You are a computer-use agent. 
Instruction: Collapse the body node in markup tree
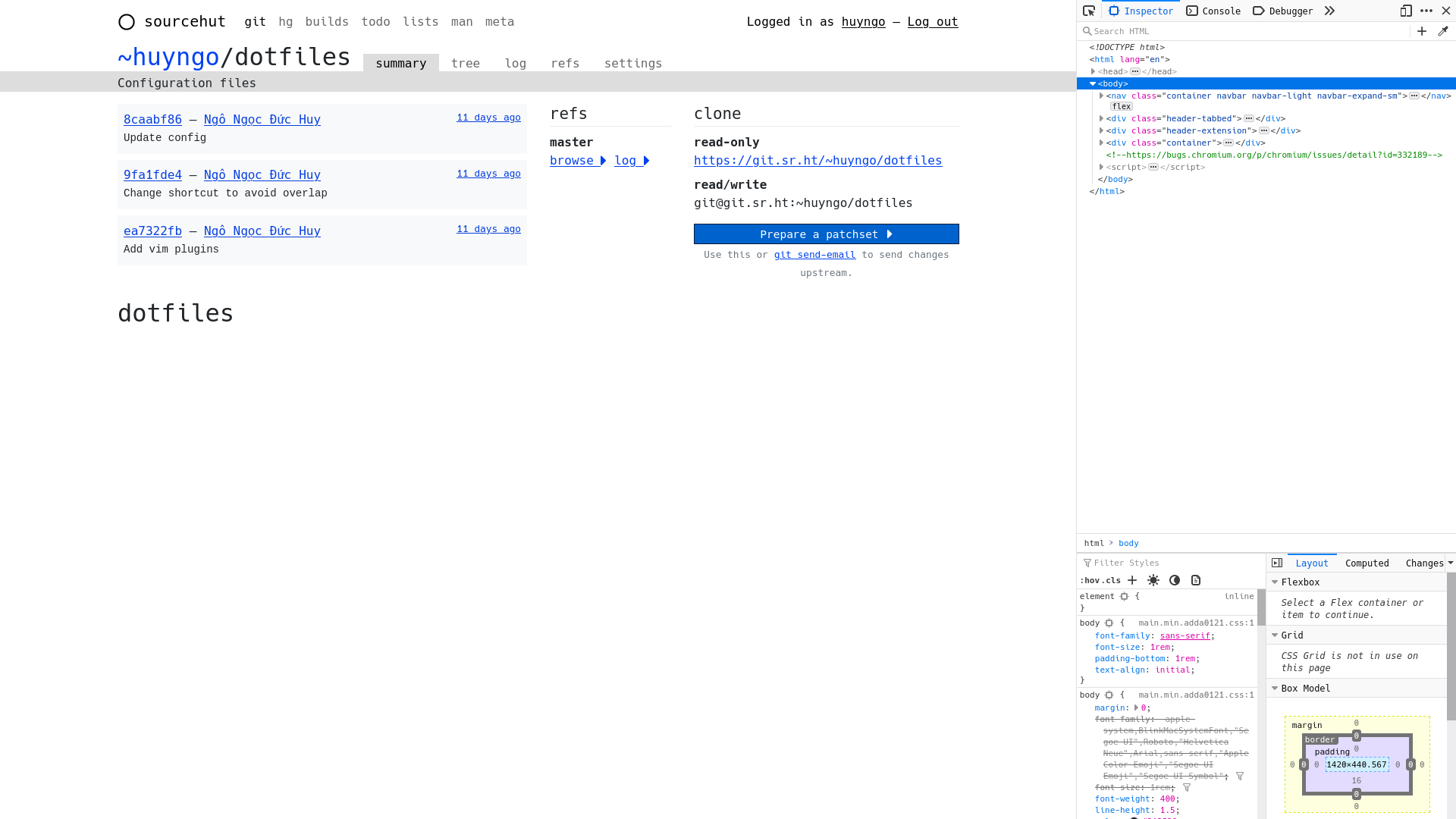tap(1093, 83)
